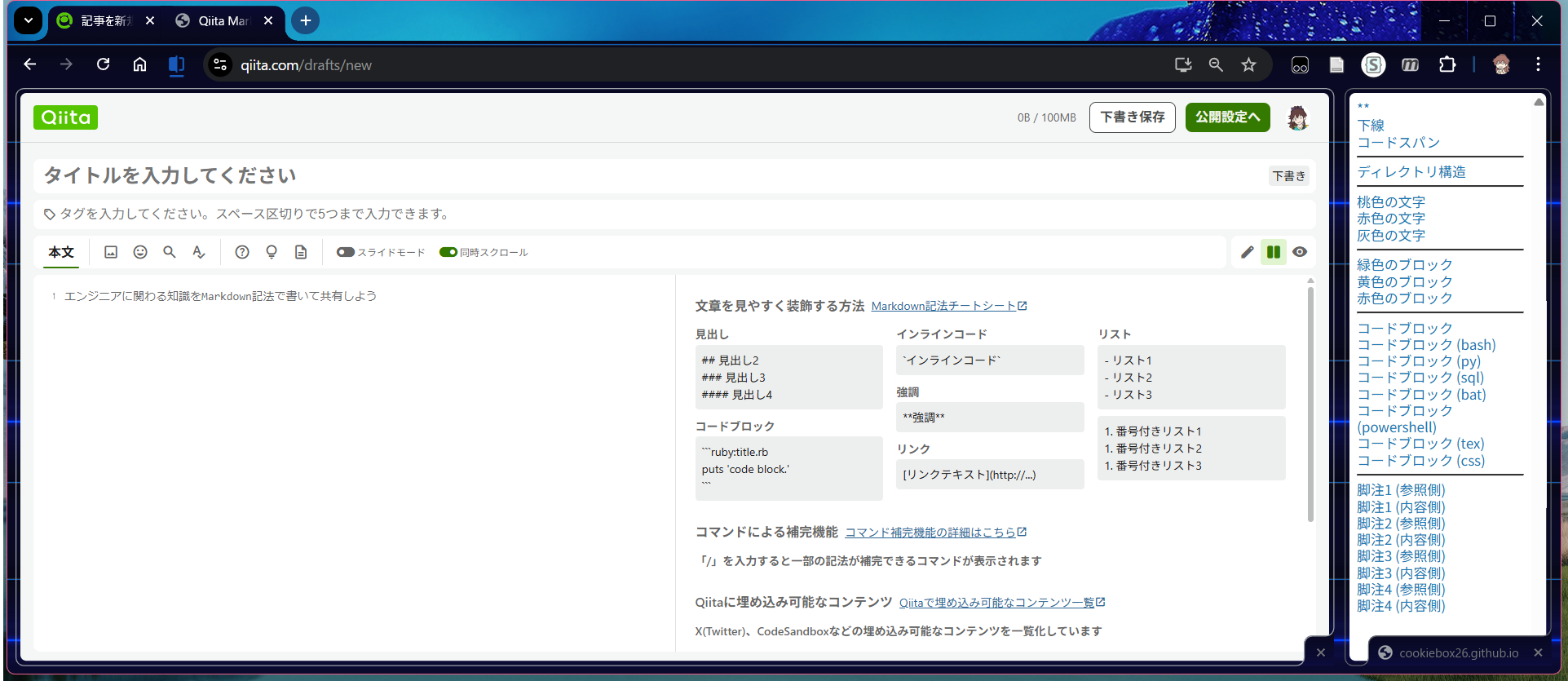Run the spell check text icon

198,252
